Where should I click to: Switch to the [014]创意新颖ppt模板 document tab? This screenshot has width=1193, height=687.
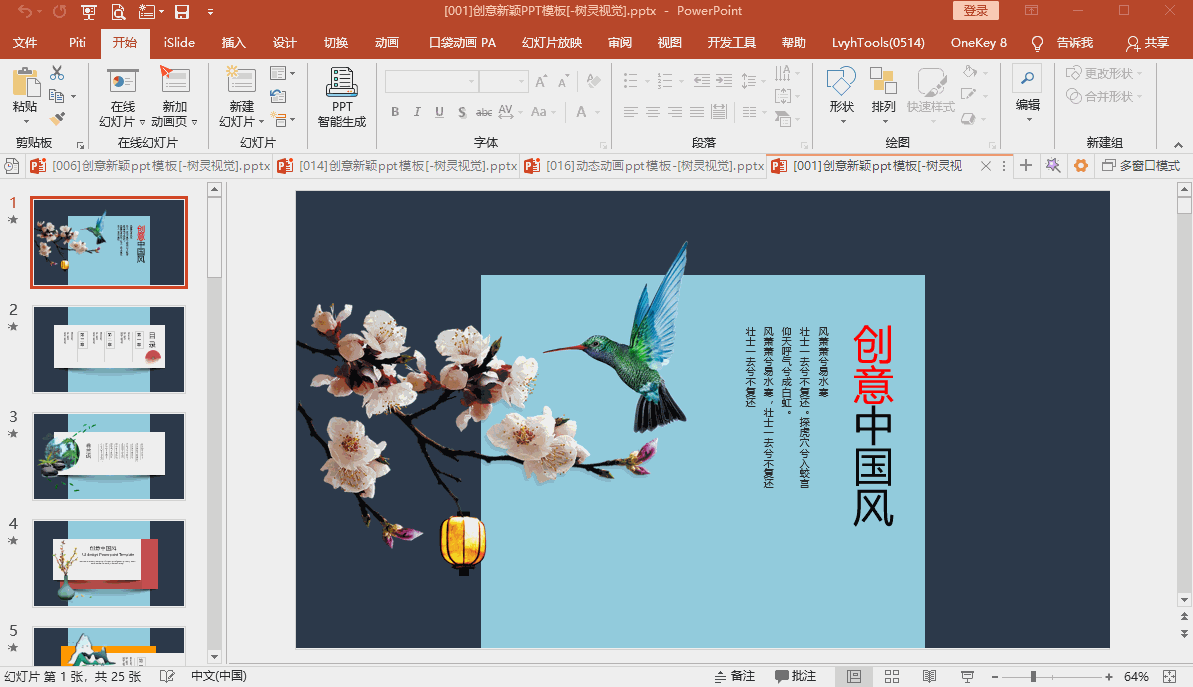click(x=397, y=165)
